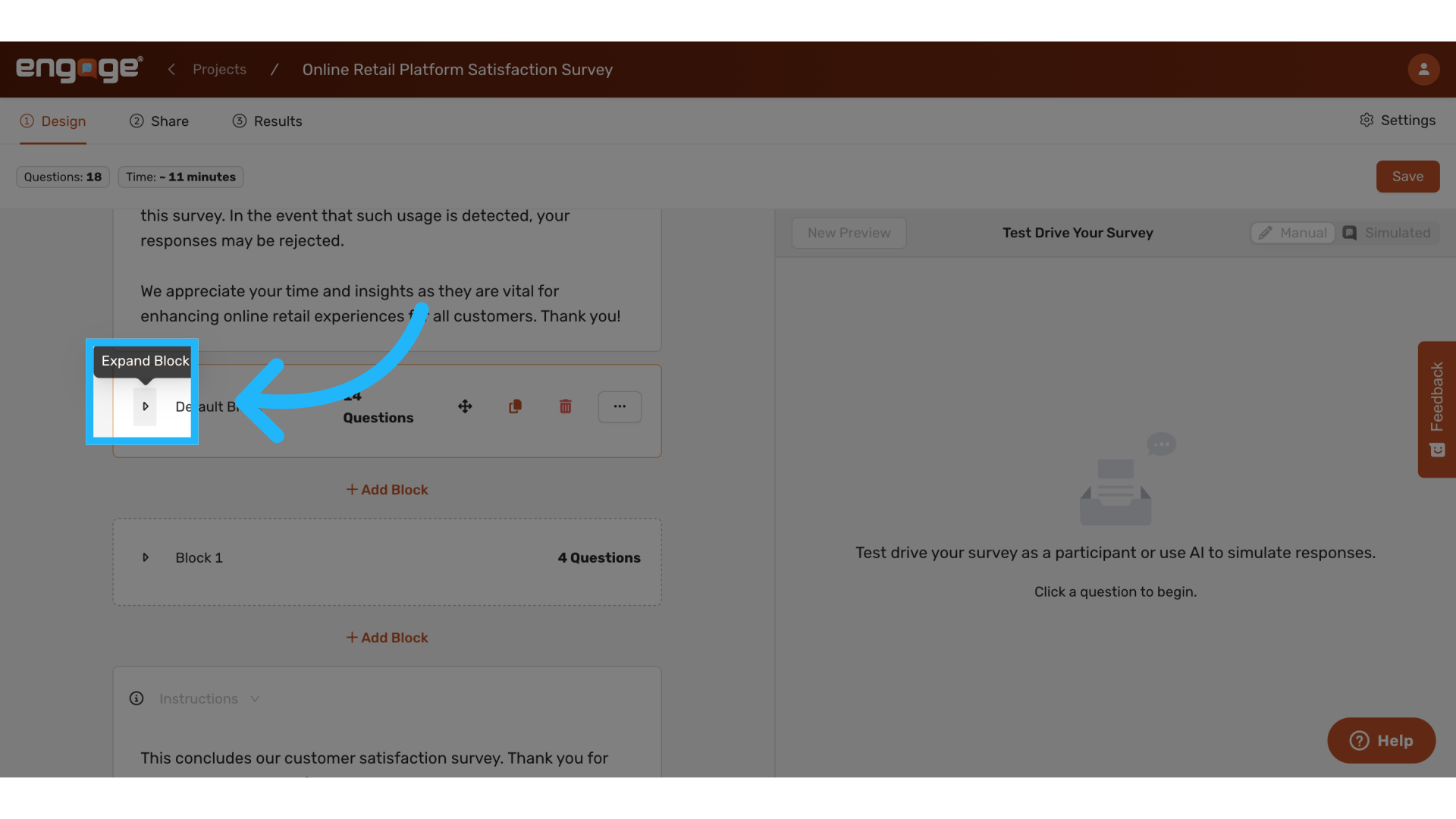Click the move icon on Default Block
This screenshot has height=819, width=1456.
point(465,406)
